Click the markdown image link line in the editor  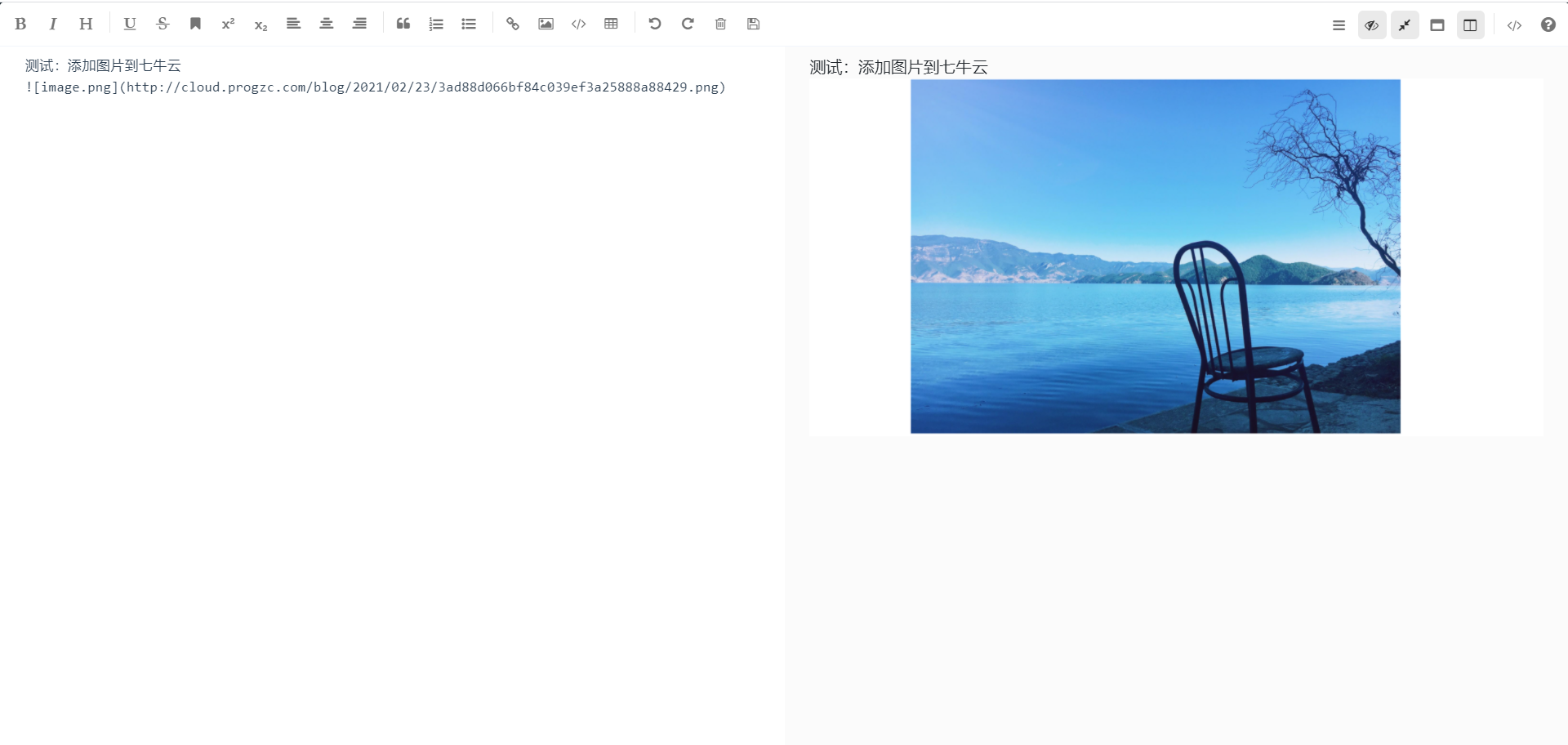point(376,87)
